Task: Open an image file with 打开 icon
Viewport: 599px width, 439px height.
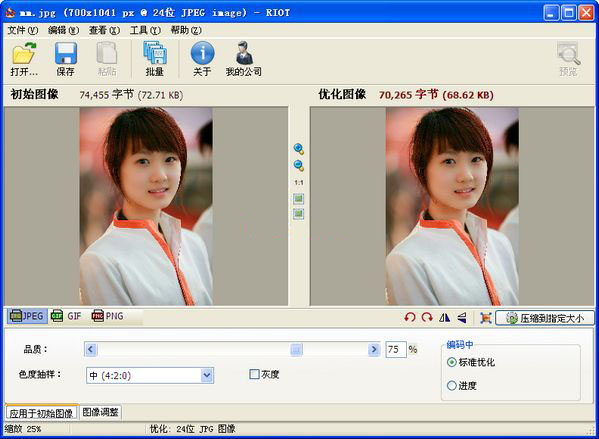Action: (x=24, y=59)
